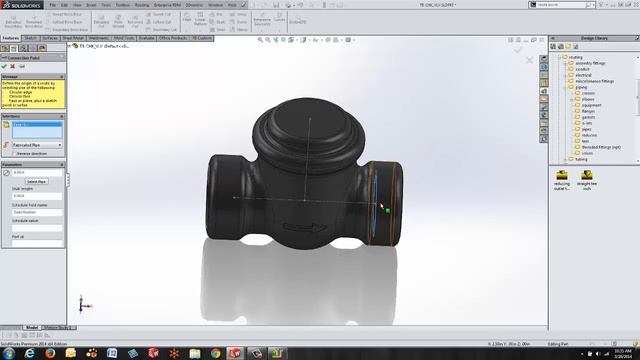Screen dimensions: 640x360
Task: Open the Hole Wizard tool
Action: coord(118,22)
